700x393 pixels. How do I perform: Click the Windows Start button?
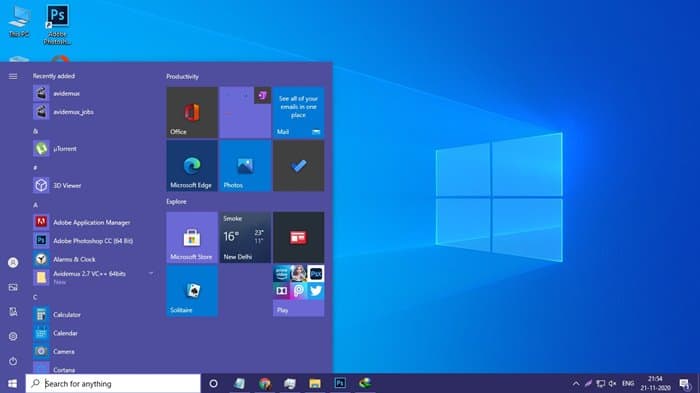(12, 383)
